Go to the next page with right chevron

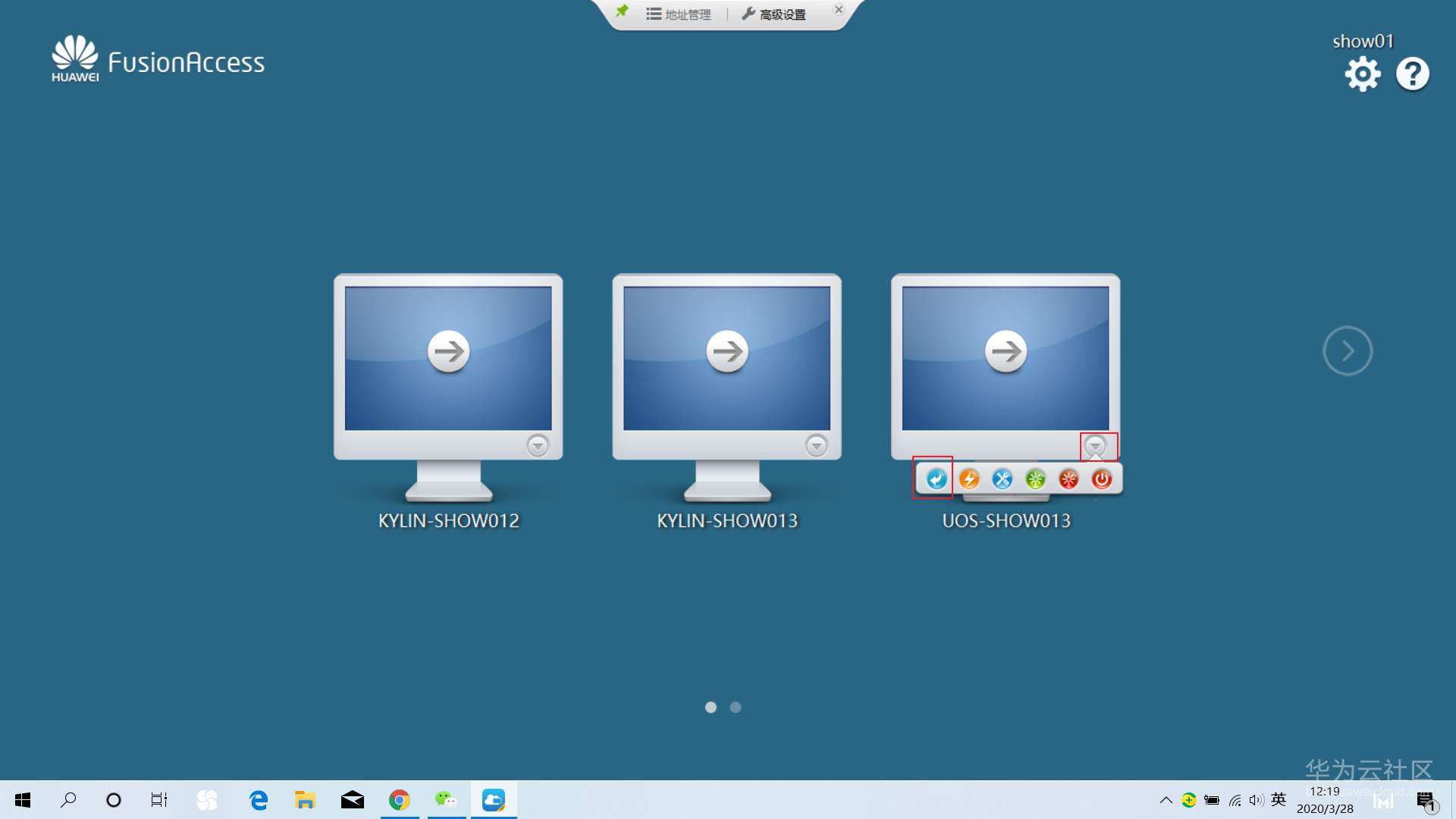[x=1348, y=351]
